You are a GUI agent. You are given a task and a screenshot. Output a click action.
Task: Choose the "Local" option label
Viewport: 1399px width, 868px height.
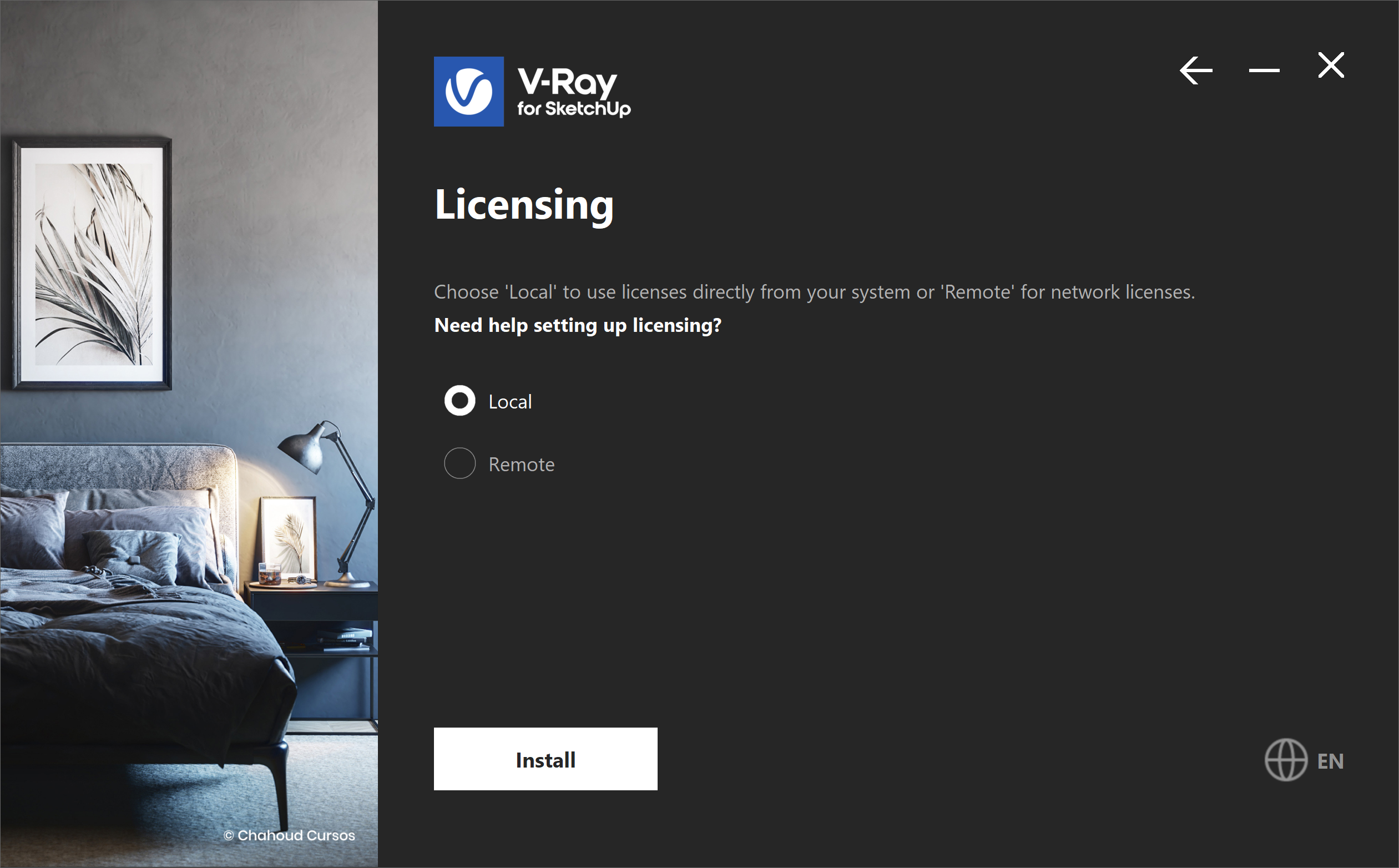[x=510, y=401]
